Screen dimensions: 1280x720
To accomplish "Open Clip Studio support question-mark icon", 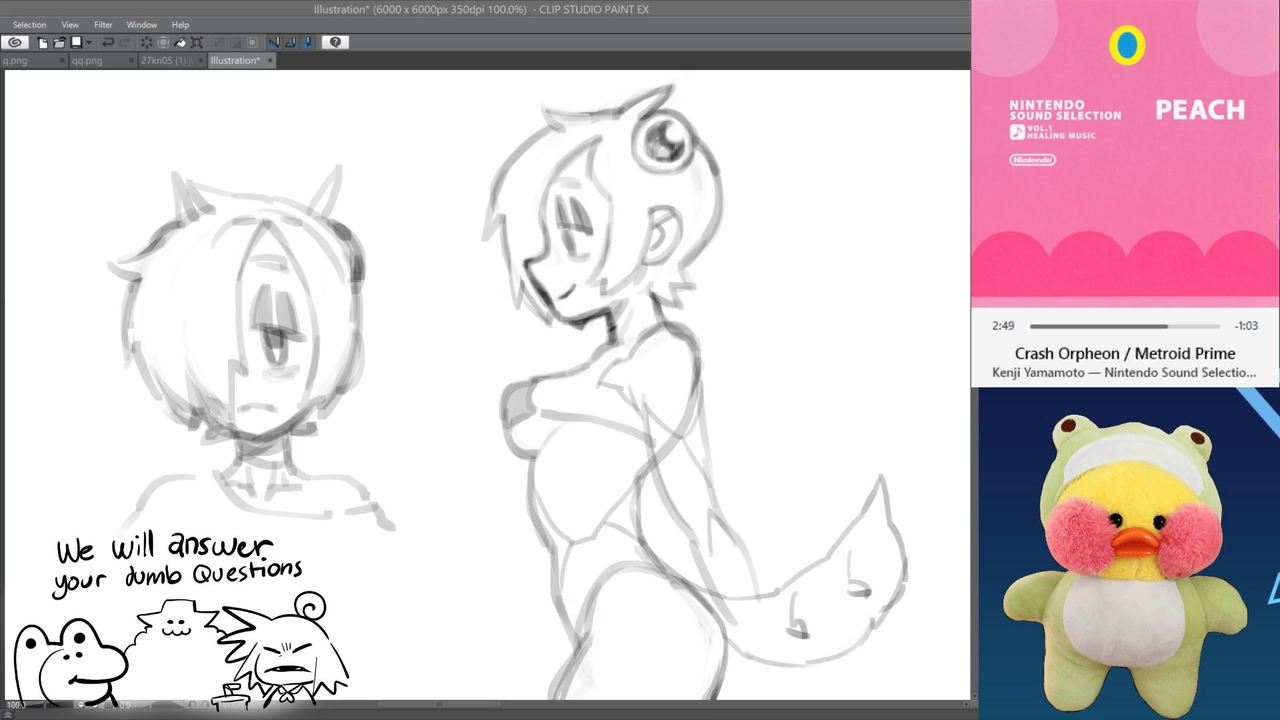I will pyautogui.click(x=335, y=42).
